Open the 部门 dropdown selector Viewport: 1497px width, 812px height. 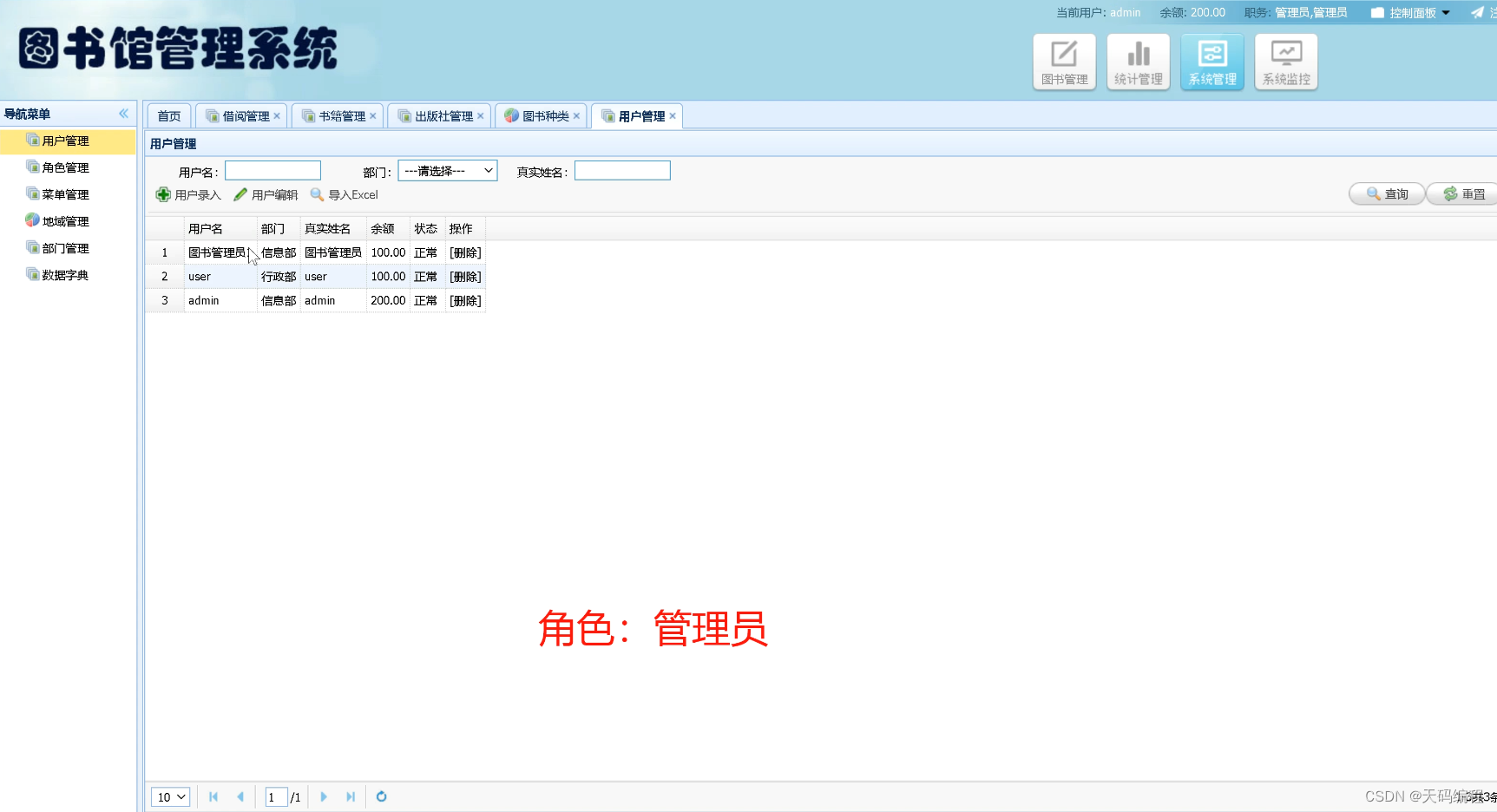pyautogui.click(x=448, y=171)
